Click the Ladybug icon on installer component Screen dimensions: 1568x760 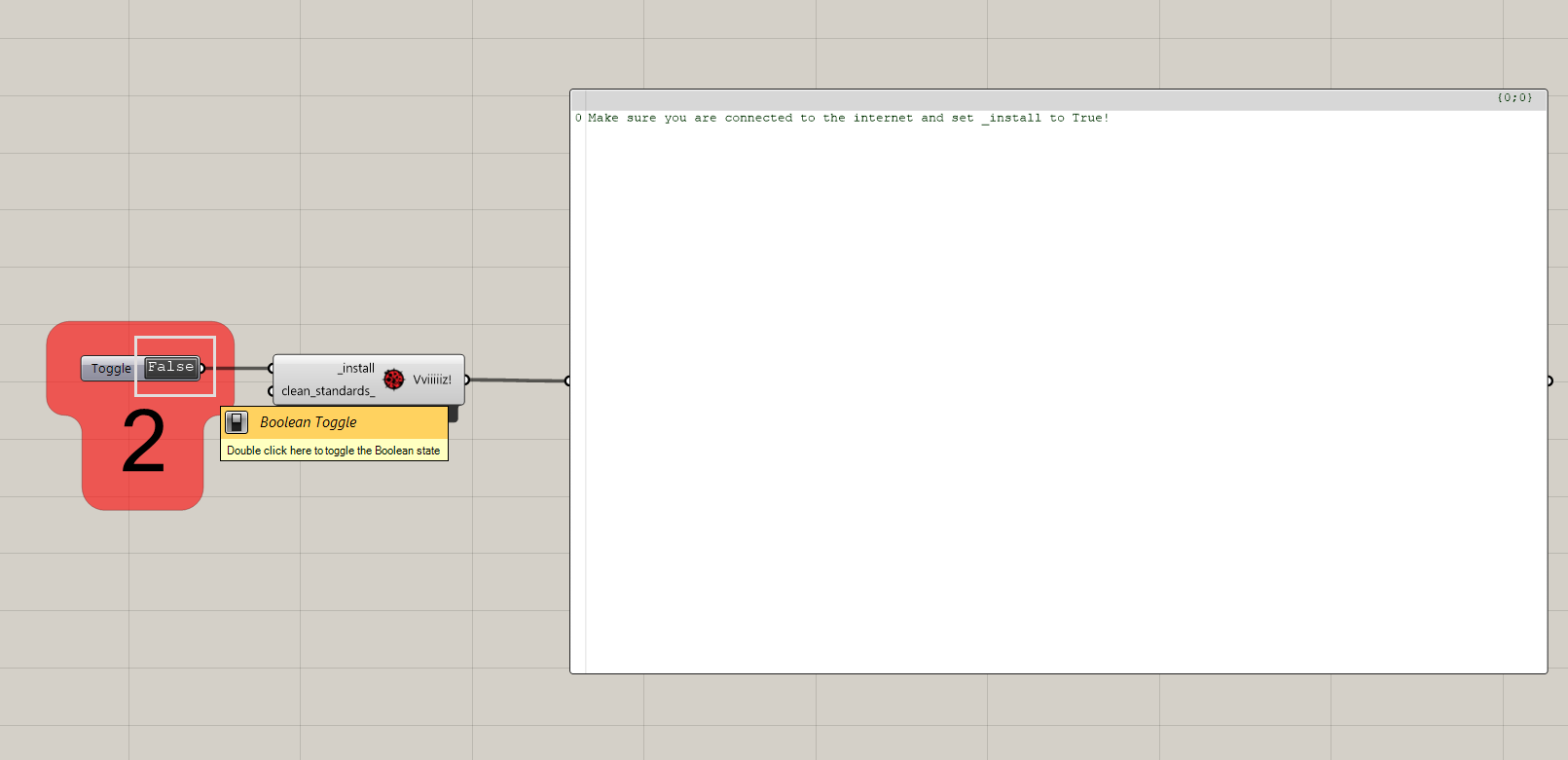(393, 379)
